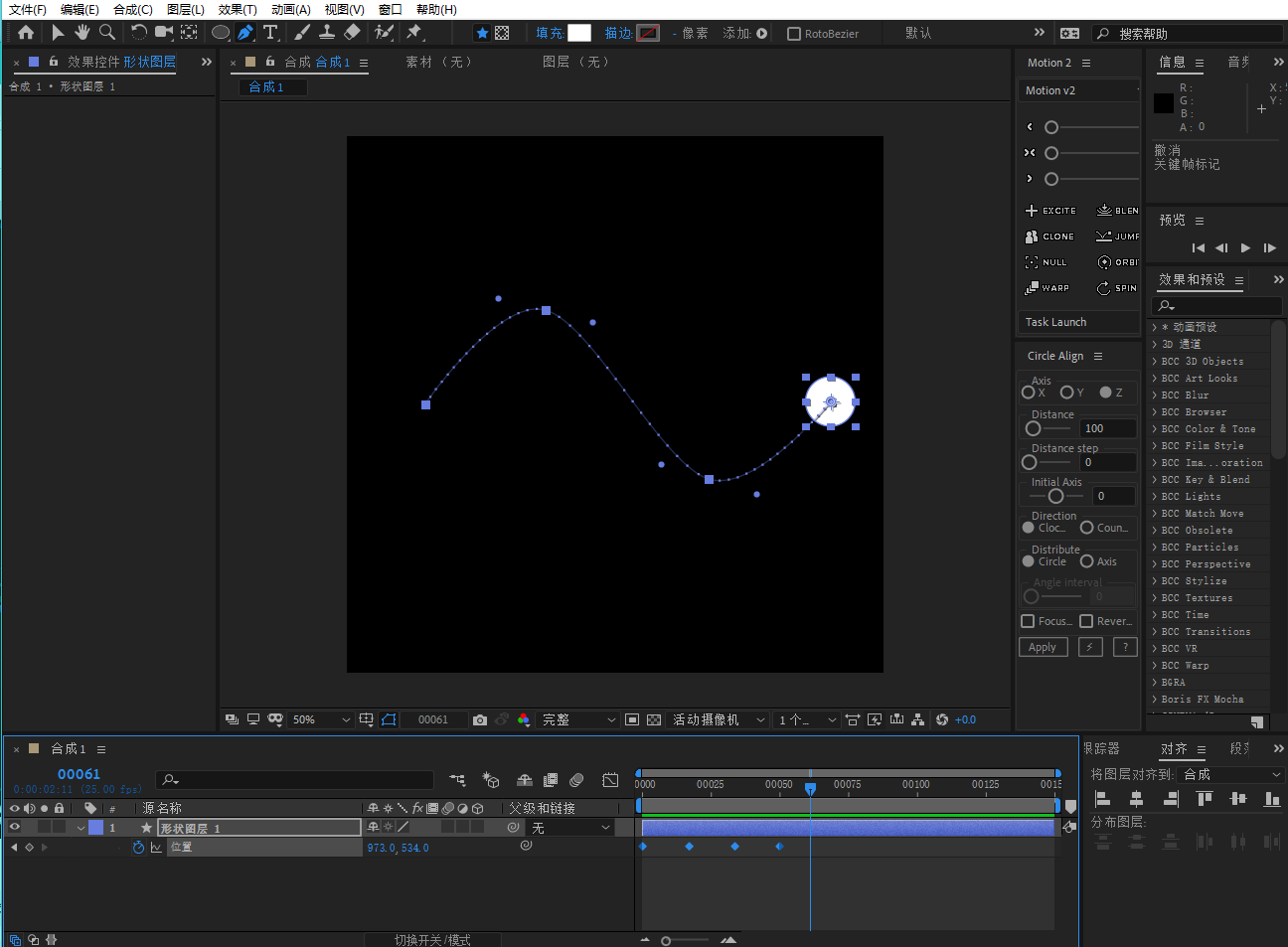This screenshot has width=1288, height=947.
Task: Click Apply in Circle Align
Action: coord(1043,647)
